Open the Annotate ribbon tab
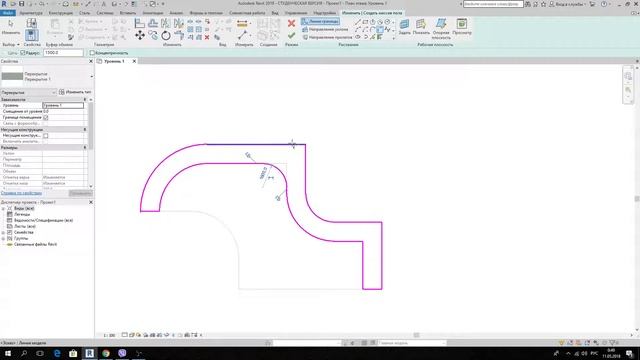640x360 pixels. click(x=153, y=13)
